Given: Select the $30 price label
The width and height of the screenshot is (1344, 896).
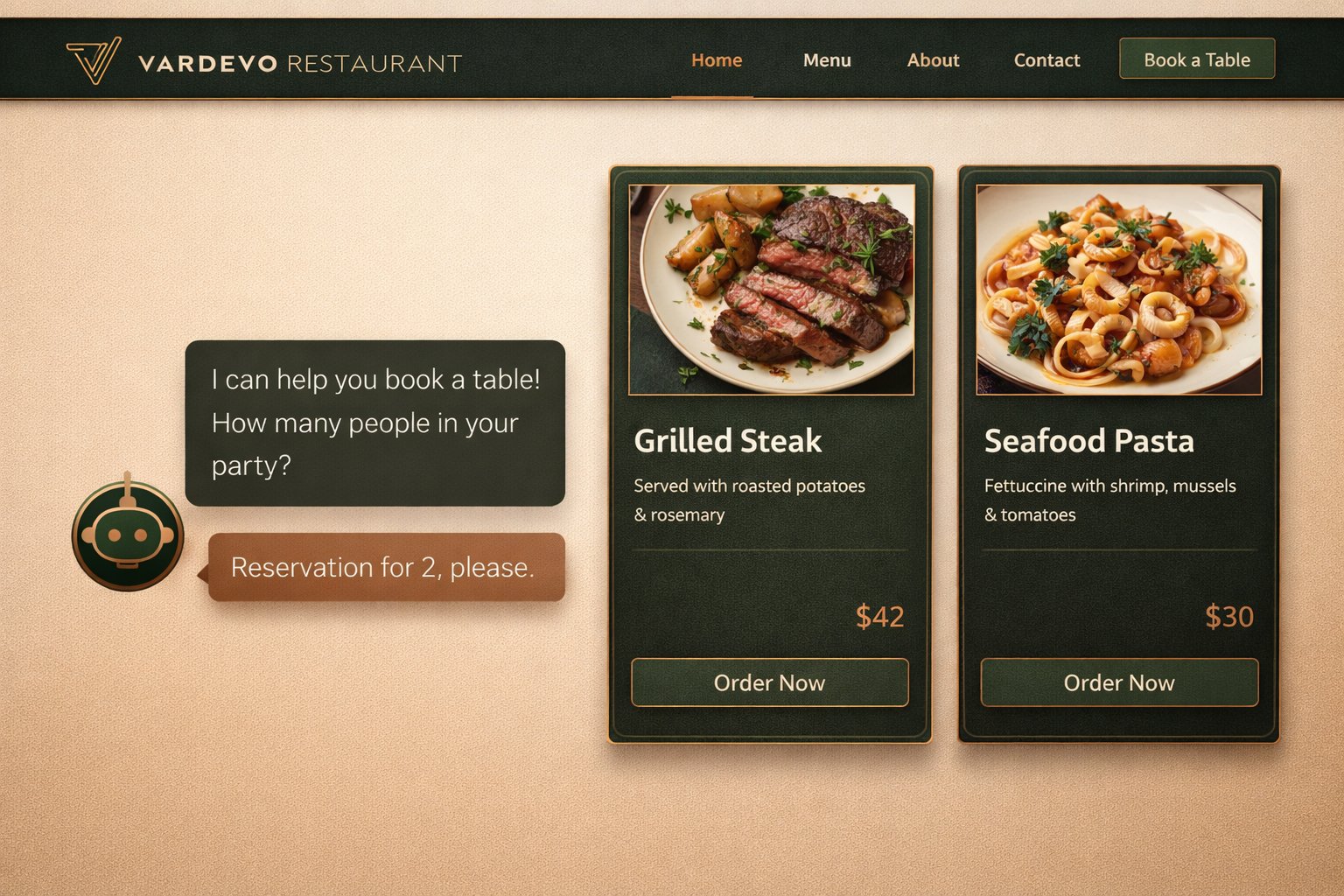Looking at the screenshot, I should [x=1229, y=617].
